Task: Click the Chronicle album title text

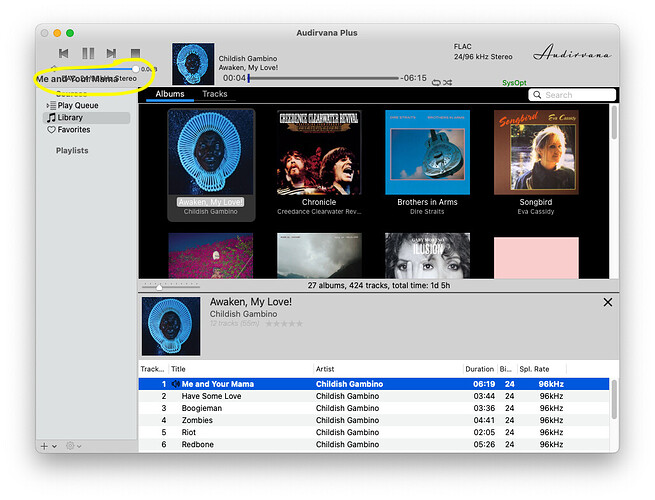Action: pyautogui.click(x=319, y=202)
